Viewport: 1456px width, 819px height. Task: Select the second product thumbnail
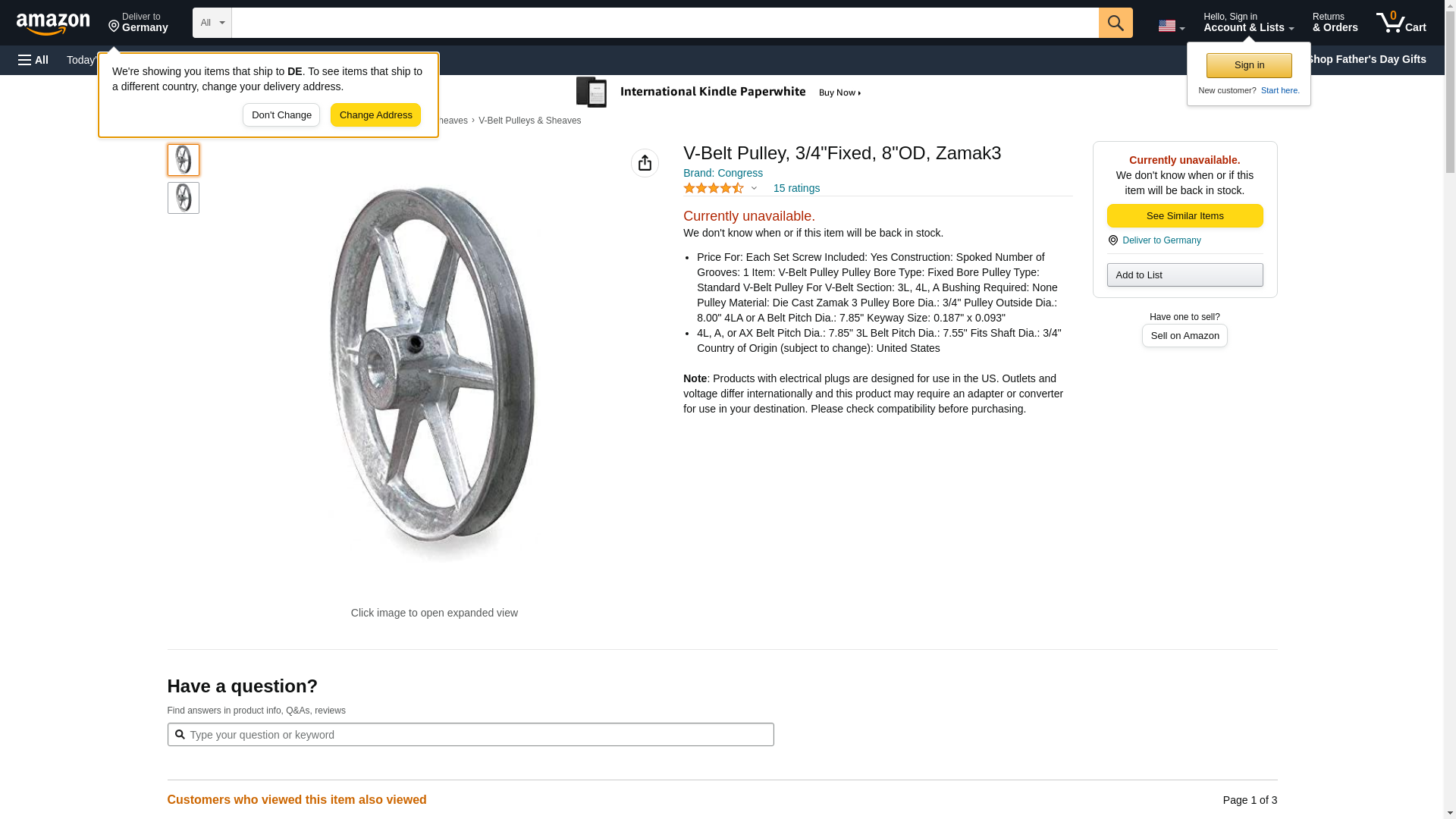click(184, 198)
